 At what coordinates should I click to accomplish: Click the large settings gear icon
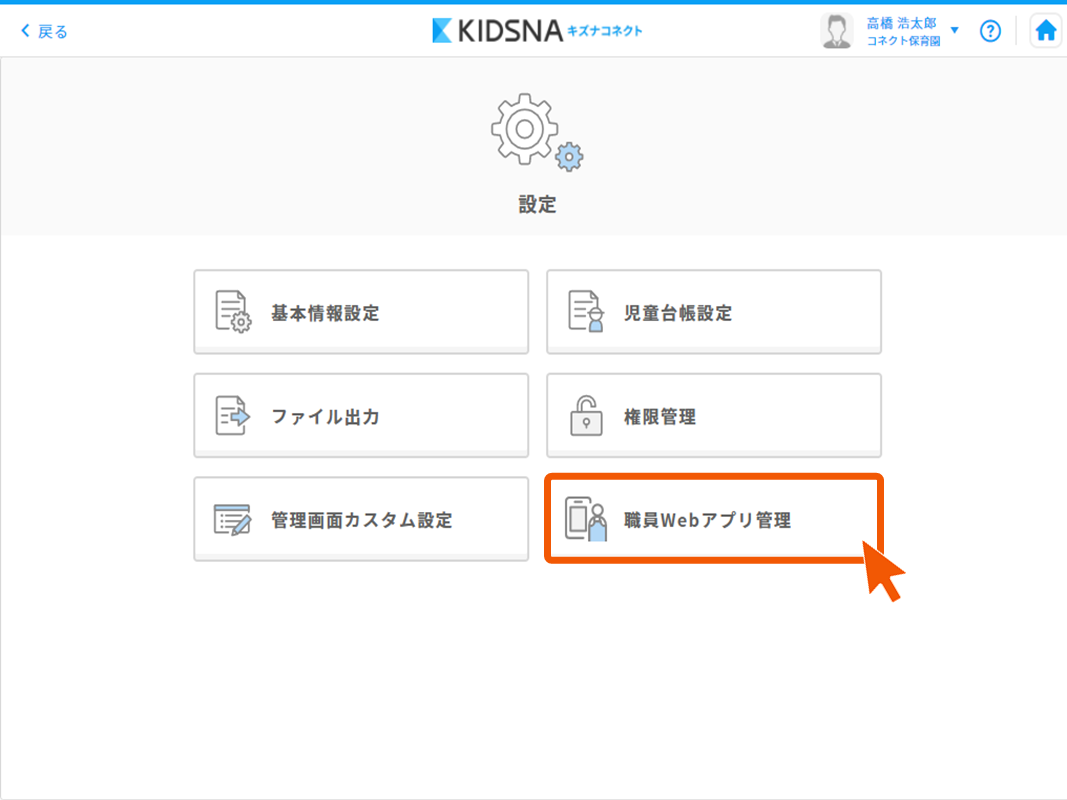pyautogui.click(x=536, y=131)
